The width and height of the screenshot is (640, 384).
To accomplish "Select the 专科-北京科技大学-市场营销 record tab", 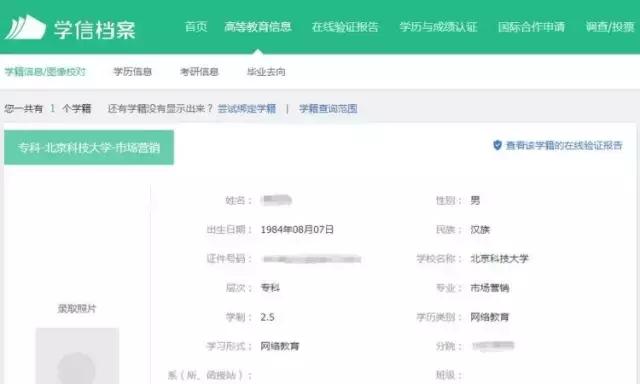I will 89,147.
